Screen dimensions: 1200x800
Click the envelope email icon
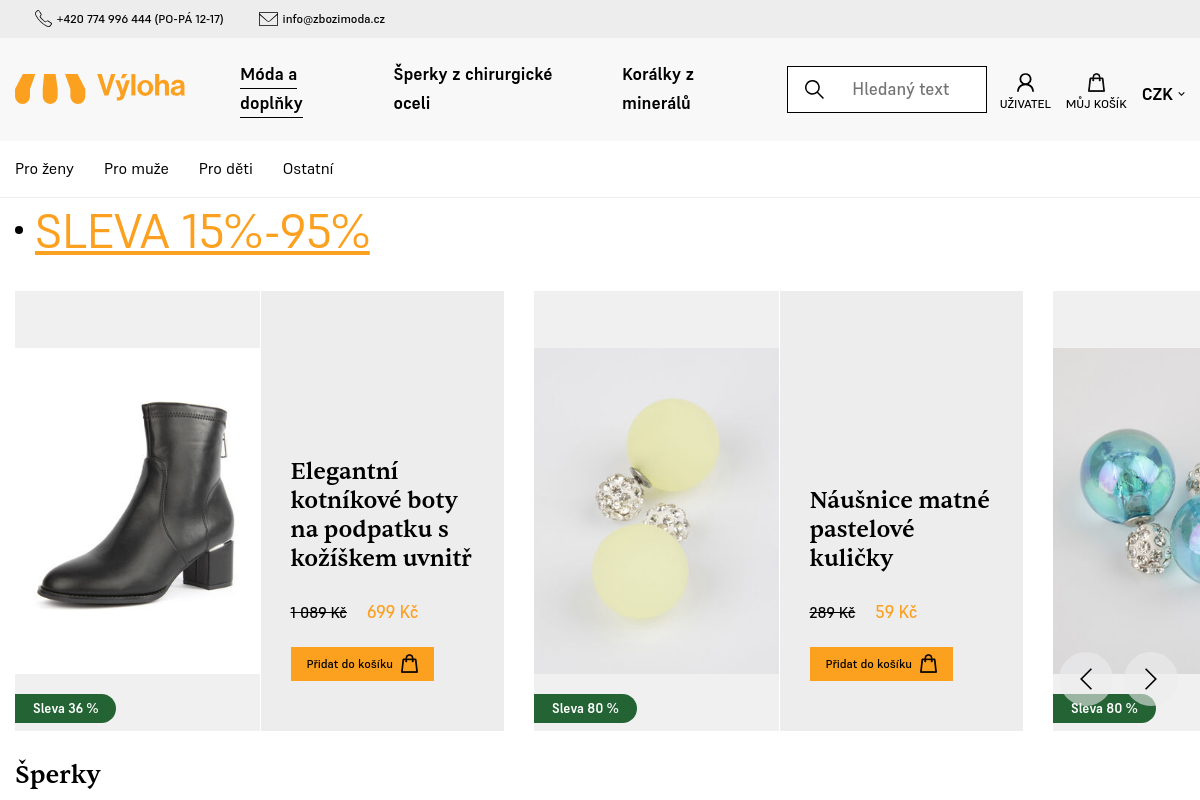[268, 19]
